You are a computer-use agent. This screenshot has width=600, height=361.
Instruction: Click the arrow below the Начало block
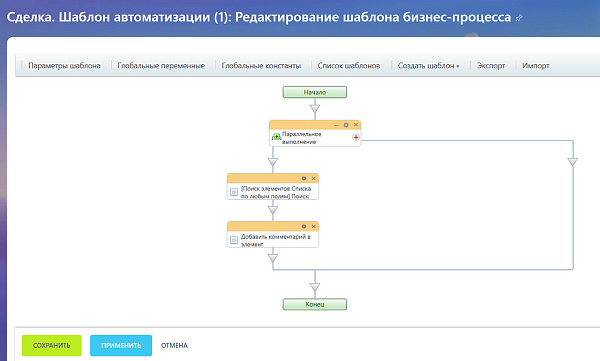coord(315,109)
